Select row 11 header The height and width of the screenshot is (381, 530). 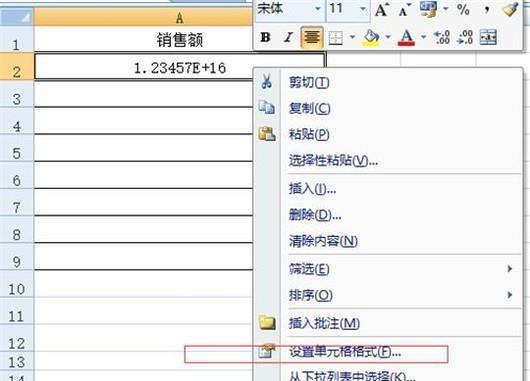coord(17,311)
